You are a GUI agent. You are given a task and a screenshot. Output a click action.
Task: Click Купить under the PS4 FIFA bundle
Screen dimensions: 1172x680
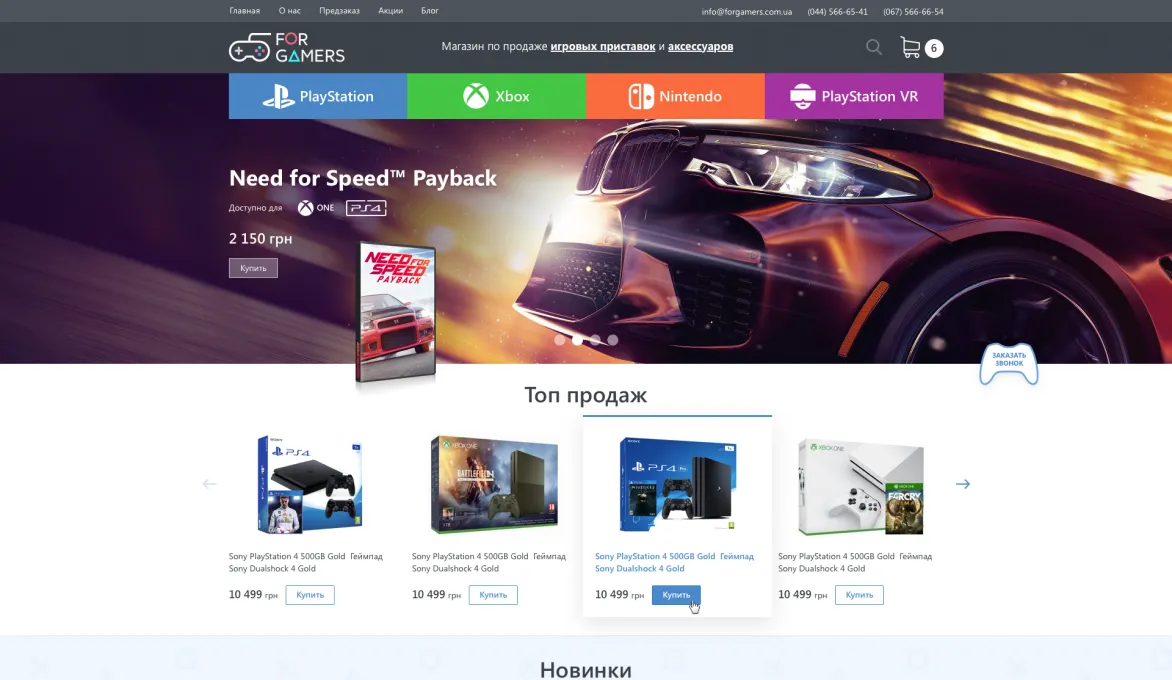pos(310,595)
